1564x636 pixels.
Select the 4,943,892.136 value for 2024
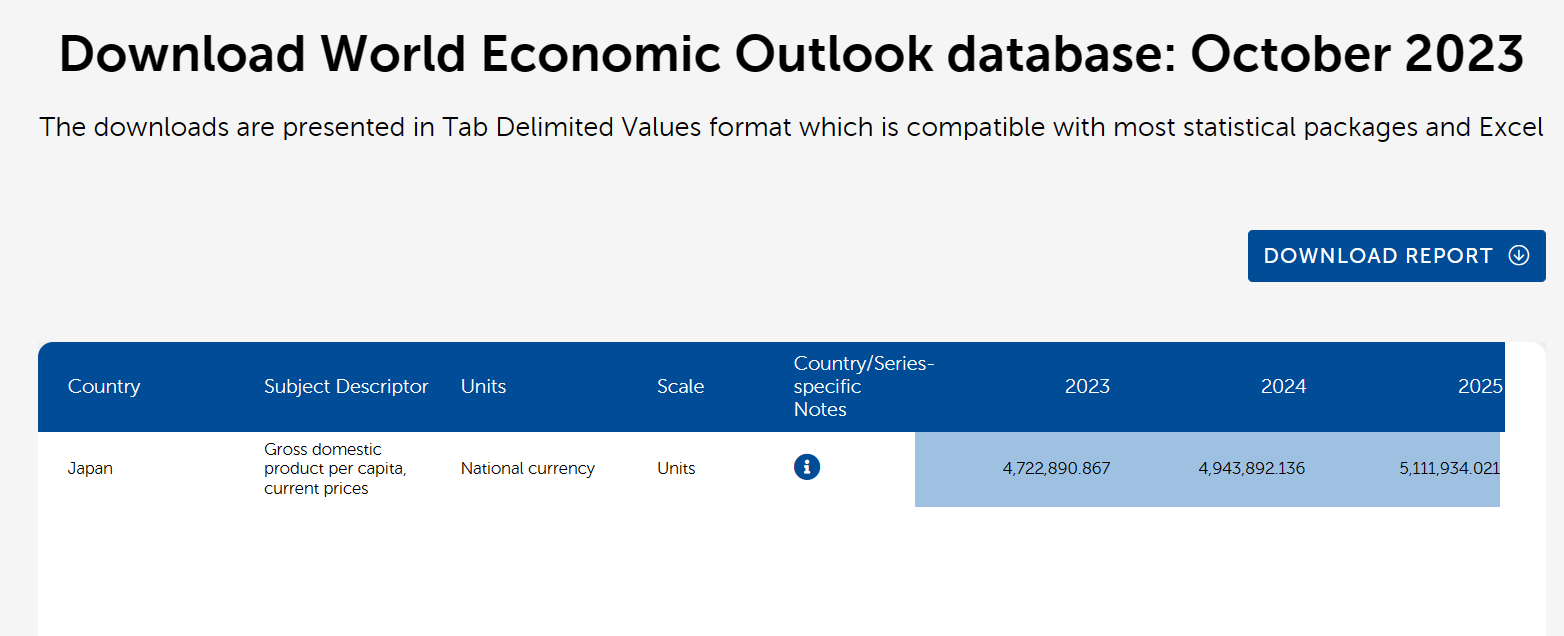(x=1251, y=468)
